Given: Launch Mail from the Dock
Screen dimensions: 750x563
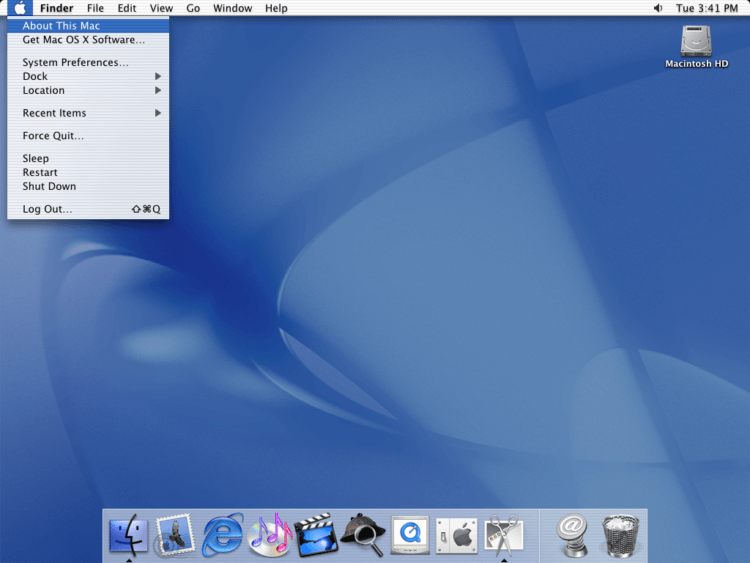Looking at the screenshot, I should [x=175, y=535].
